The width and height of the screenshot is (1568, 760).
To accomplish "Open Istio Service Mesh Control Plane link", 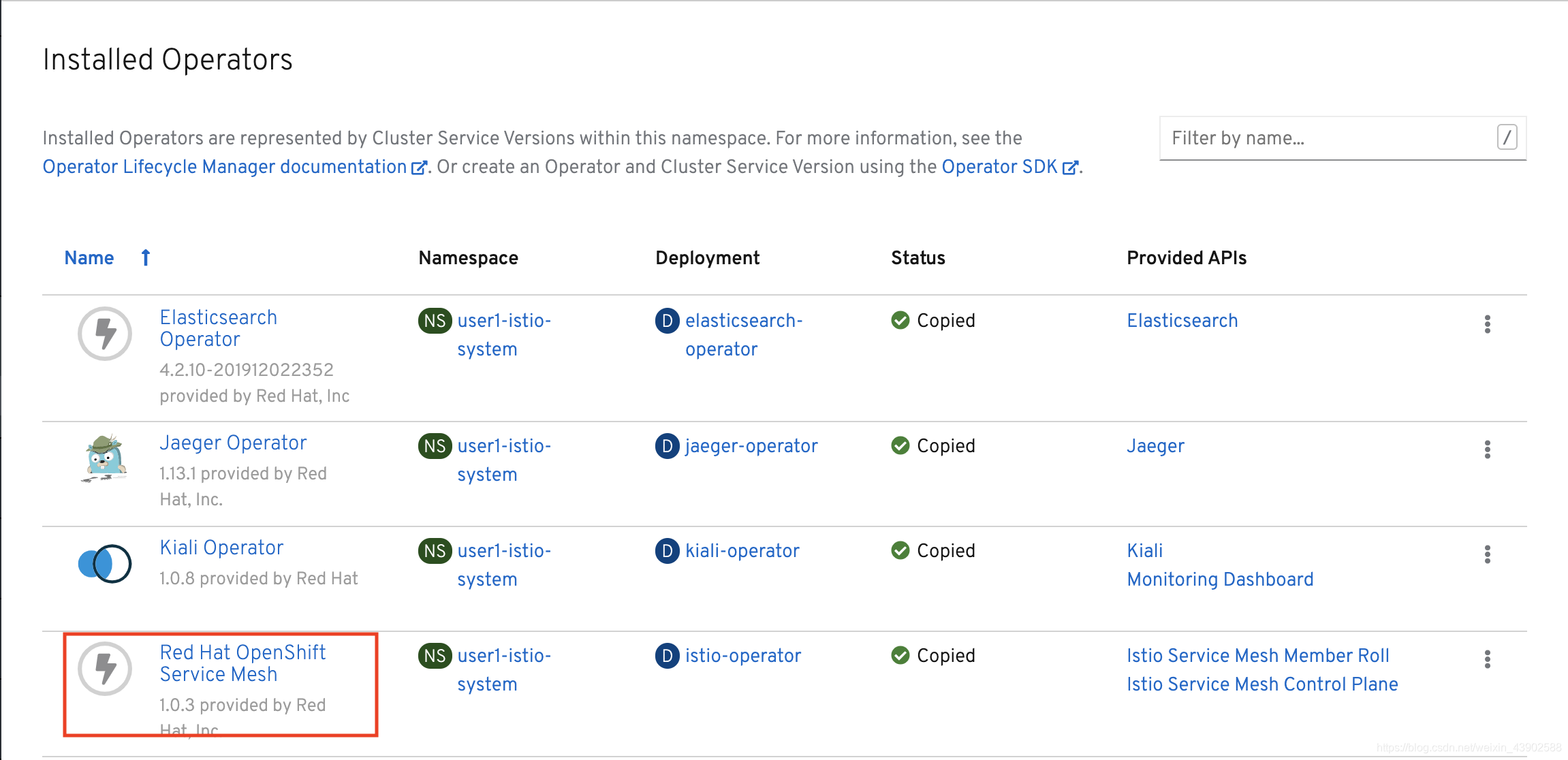I will [x=1262, y=684].
